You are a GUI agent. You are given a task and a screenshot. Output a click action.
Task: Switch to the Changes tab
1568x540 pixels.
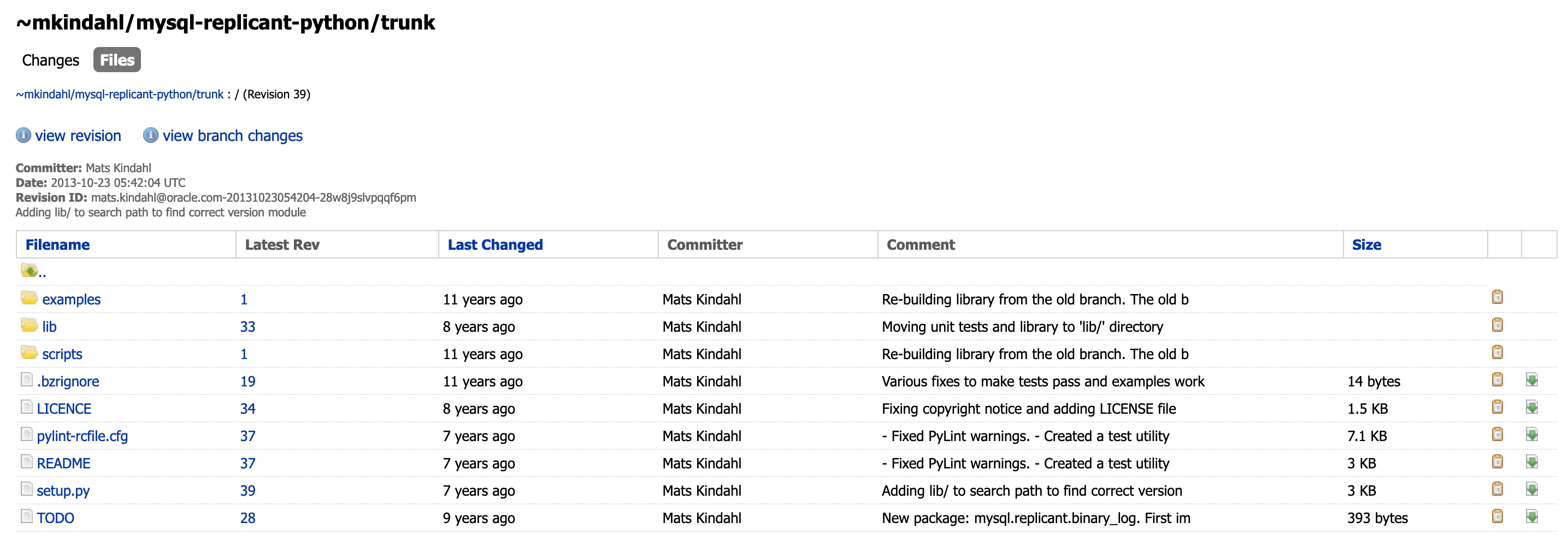point(50,60)
